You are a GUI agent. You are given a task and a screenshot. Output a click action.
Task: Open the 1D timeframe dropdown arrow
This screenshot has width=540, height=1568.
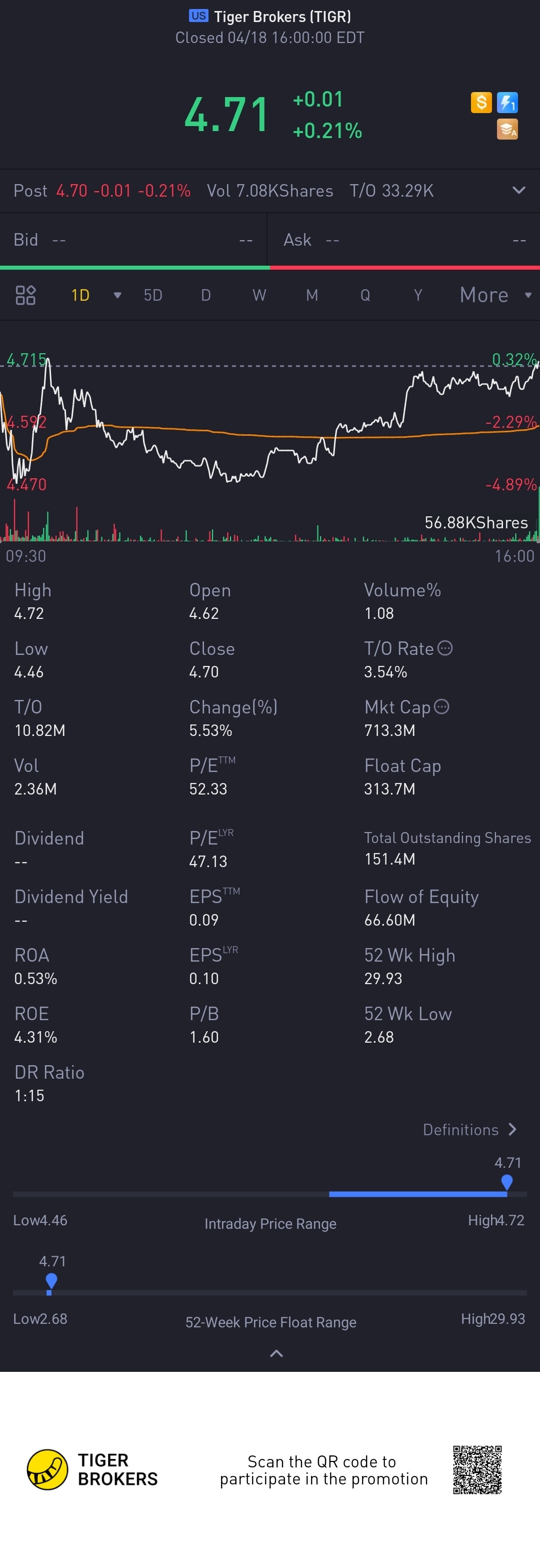point(117,295)
